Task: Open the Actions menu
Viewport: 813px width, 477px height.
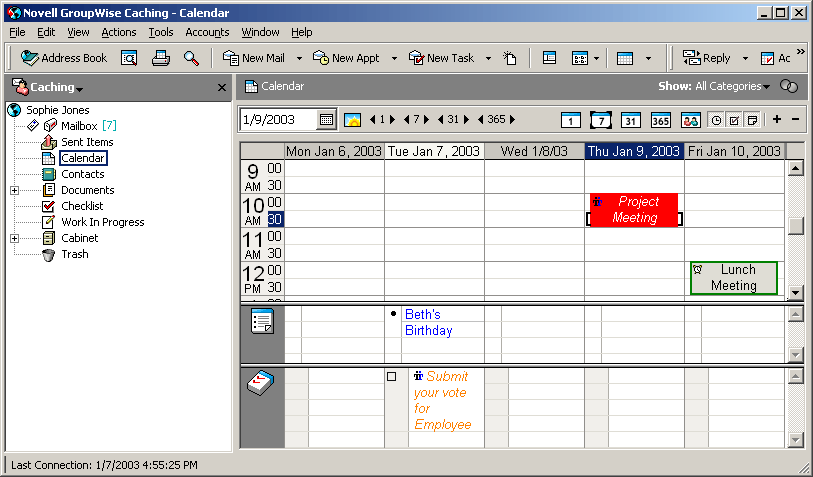Action: point(119,32)
